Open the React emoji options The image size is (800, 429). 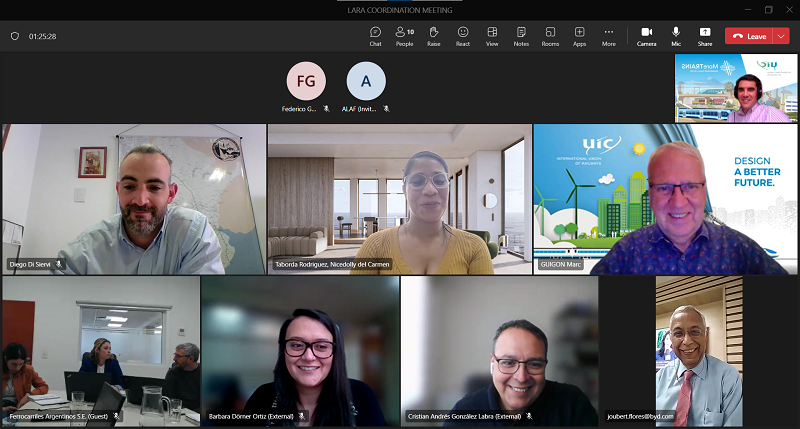(463, 35)
